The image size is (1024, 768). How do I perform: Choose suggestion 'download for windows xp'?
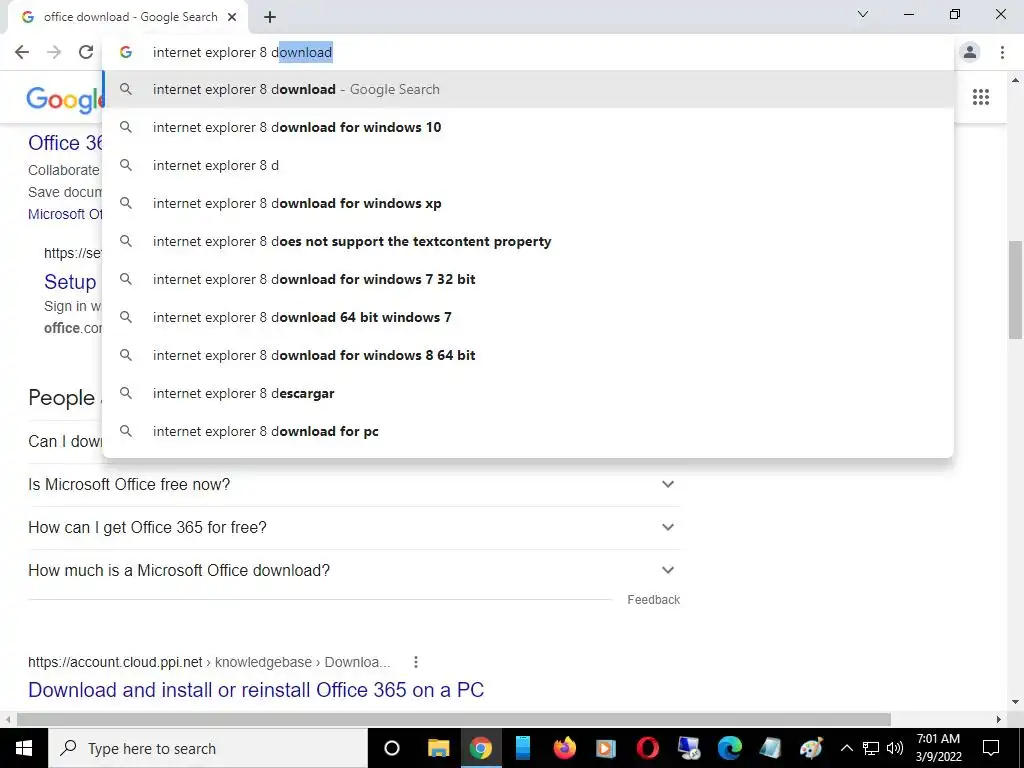coord(528,203)
